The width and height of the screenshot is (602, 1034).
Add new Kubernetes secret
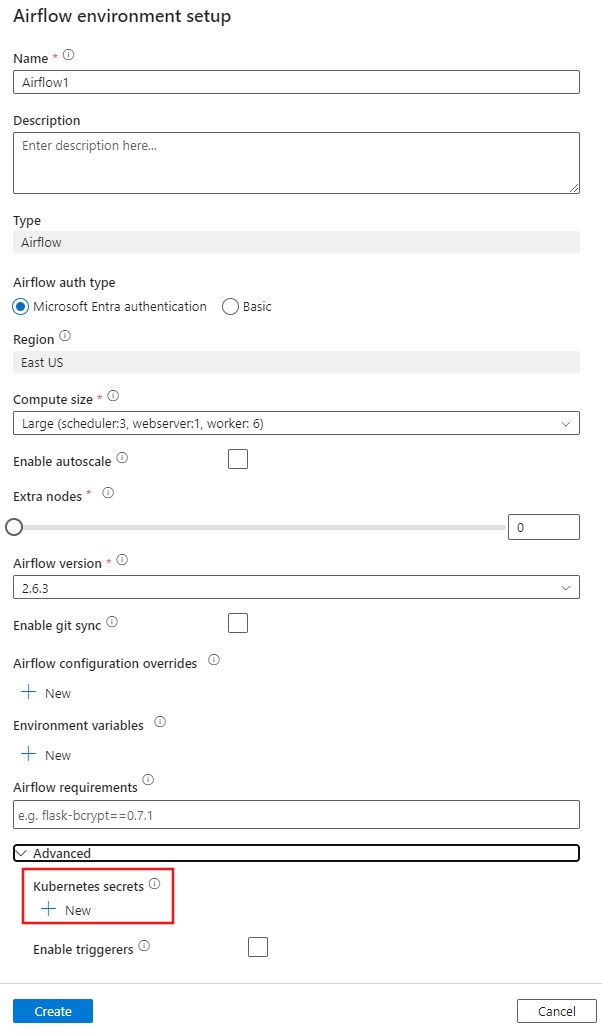pyautogui.click(x=66, y=910)
